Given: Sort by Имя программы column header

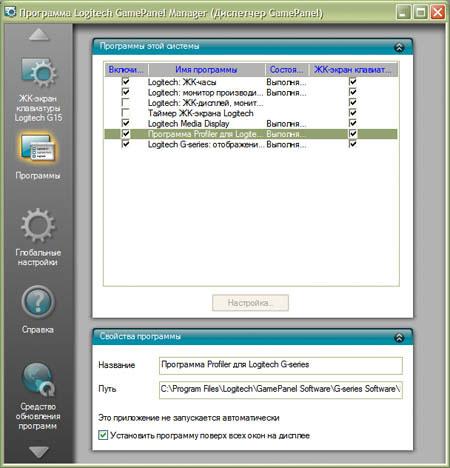Looking at the screenshot, I should pyautogui.click(x=206, y=70).
